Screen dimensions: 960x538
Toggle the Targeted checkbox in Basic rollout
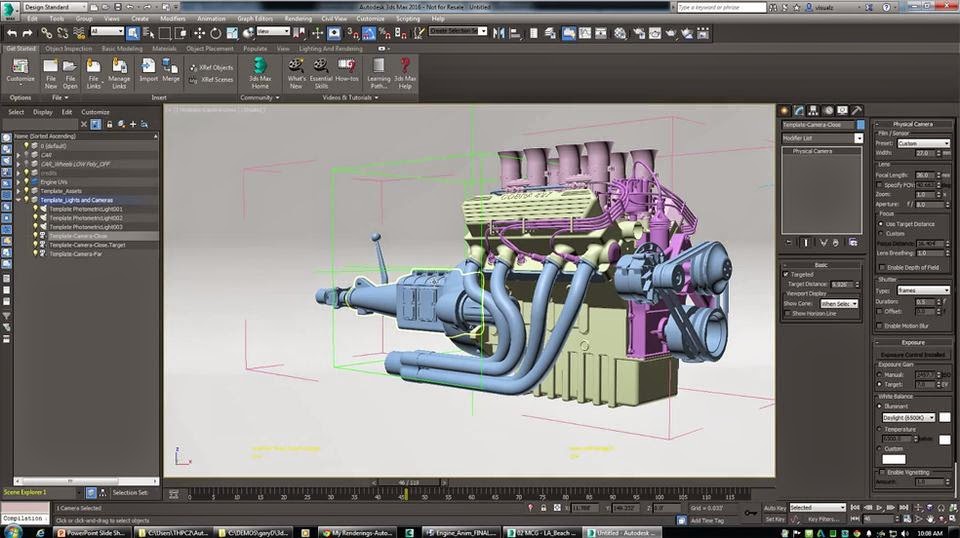(x=786, y=273)
